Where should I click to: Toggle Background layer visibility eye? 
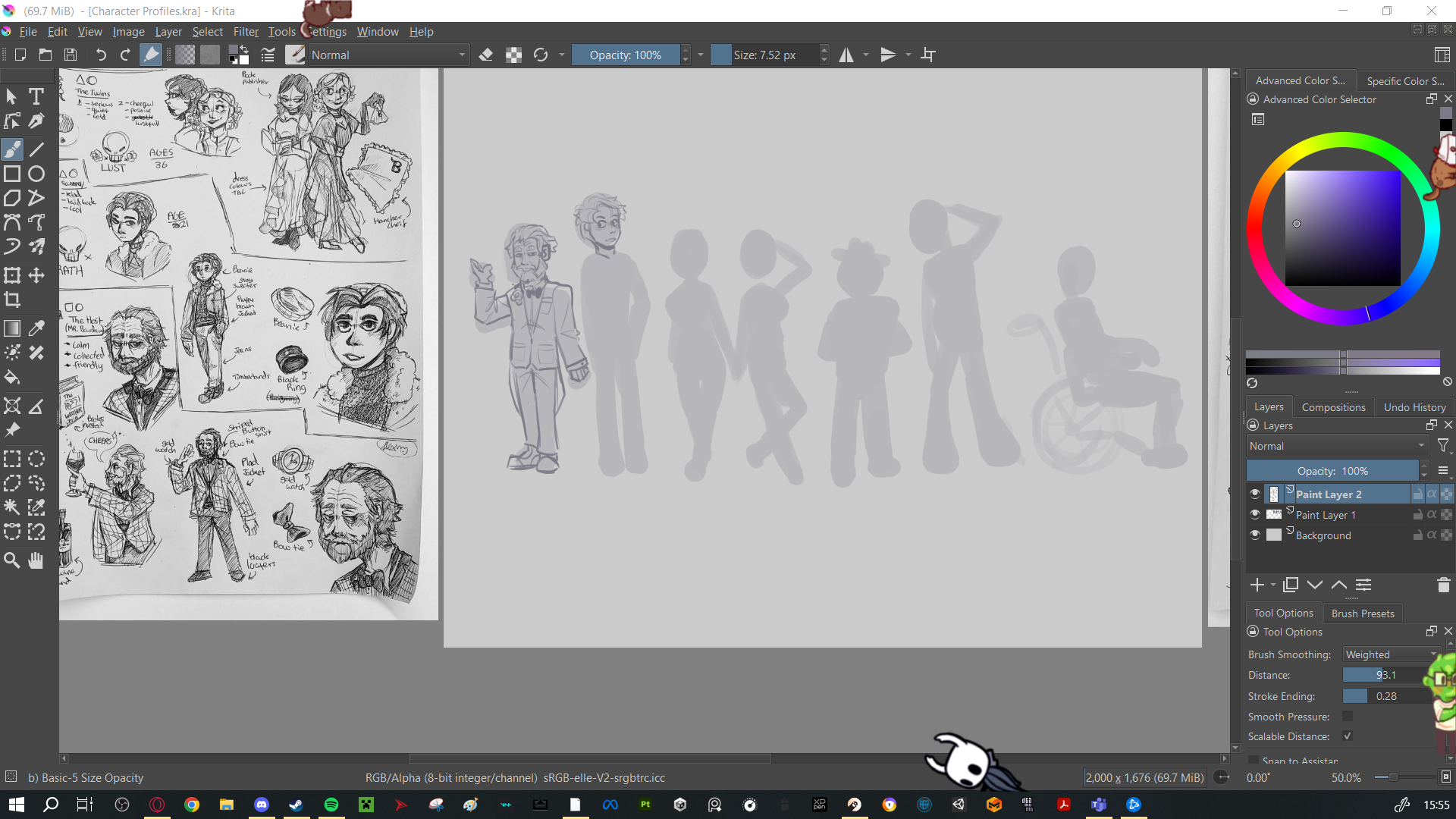coord(1255,535)
